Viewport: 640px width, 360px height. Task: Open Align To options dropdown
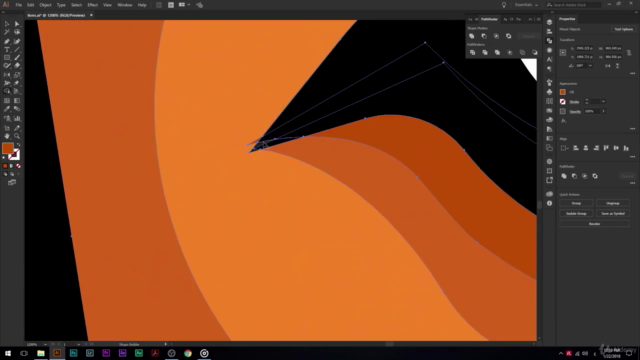tap(564, 148)
